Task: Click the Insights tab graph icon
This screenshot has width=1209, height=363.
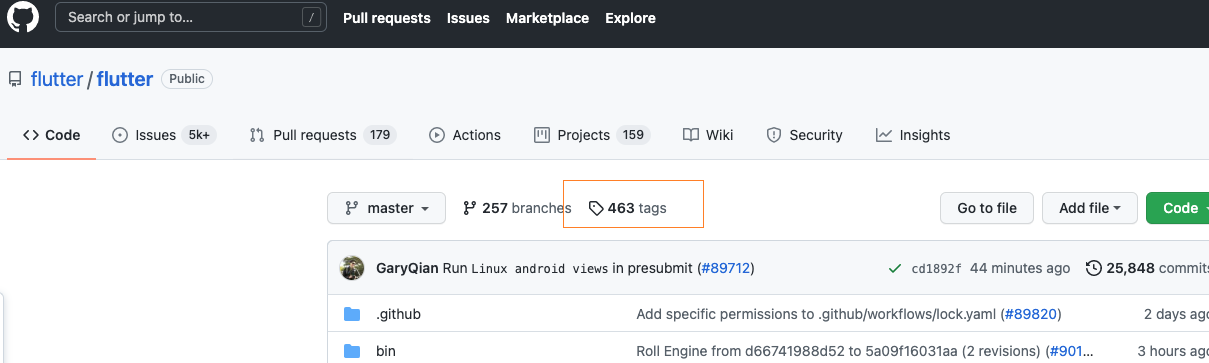Action: [x=884, y=135]
